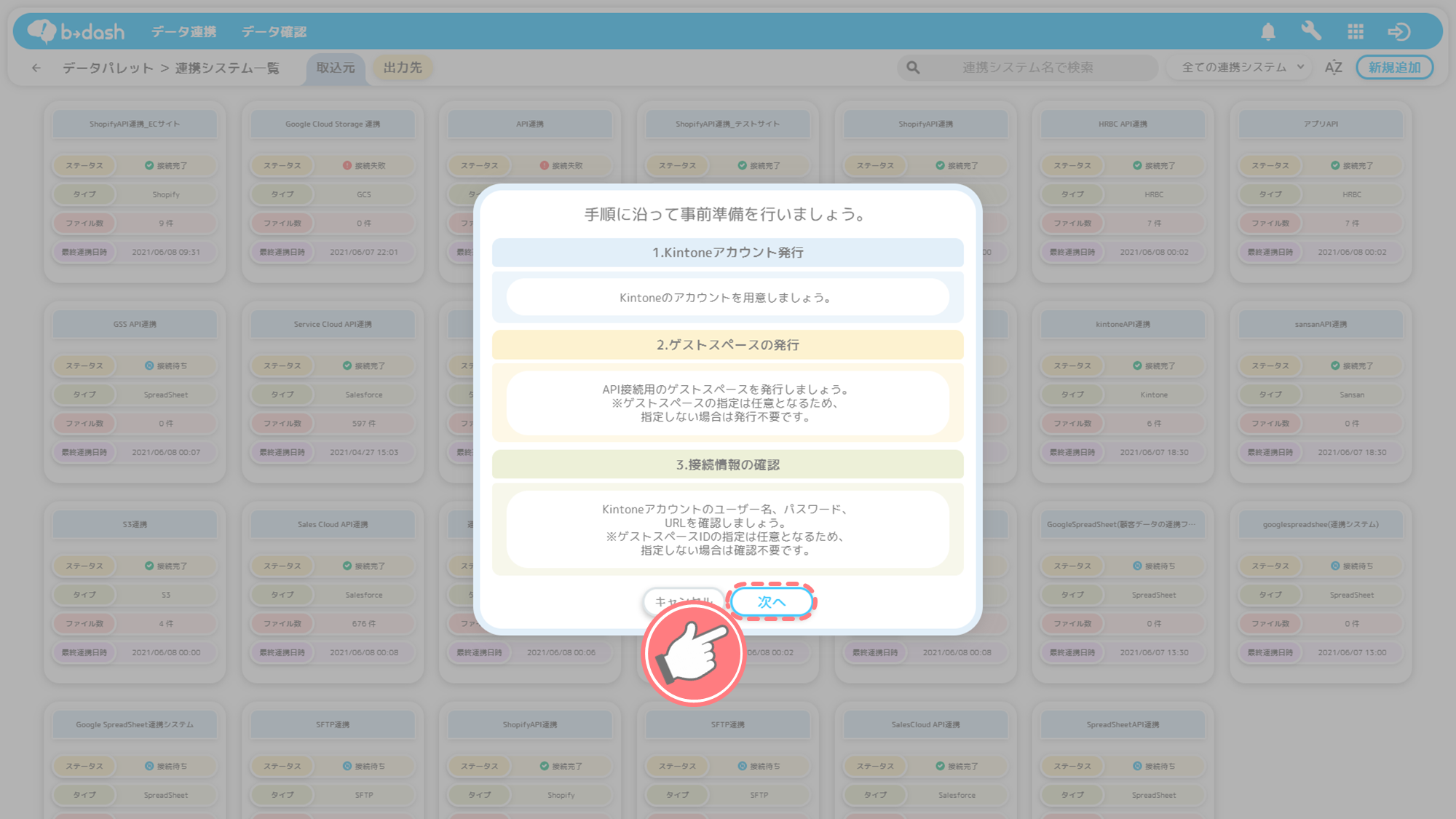Open データ確認 menu
The image size is (1456, 819).
[x=274, y=31]
